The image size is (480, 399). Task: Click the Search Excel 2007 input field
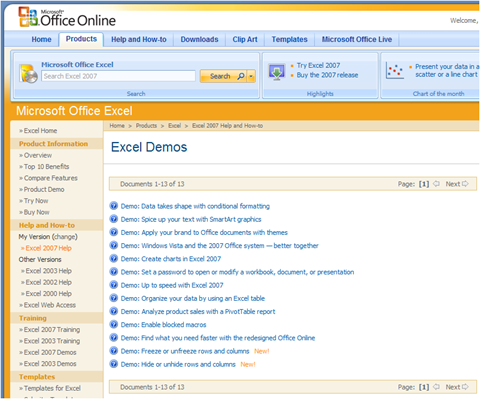pos(118,76)
